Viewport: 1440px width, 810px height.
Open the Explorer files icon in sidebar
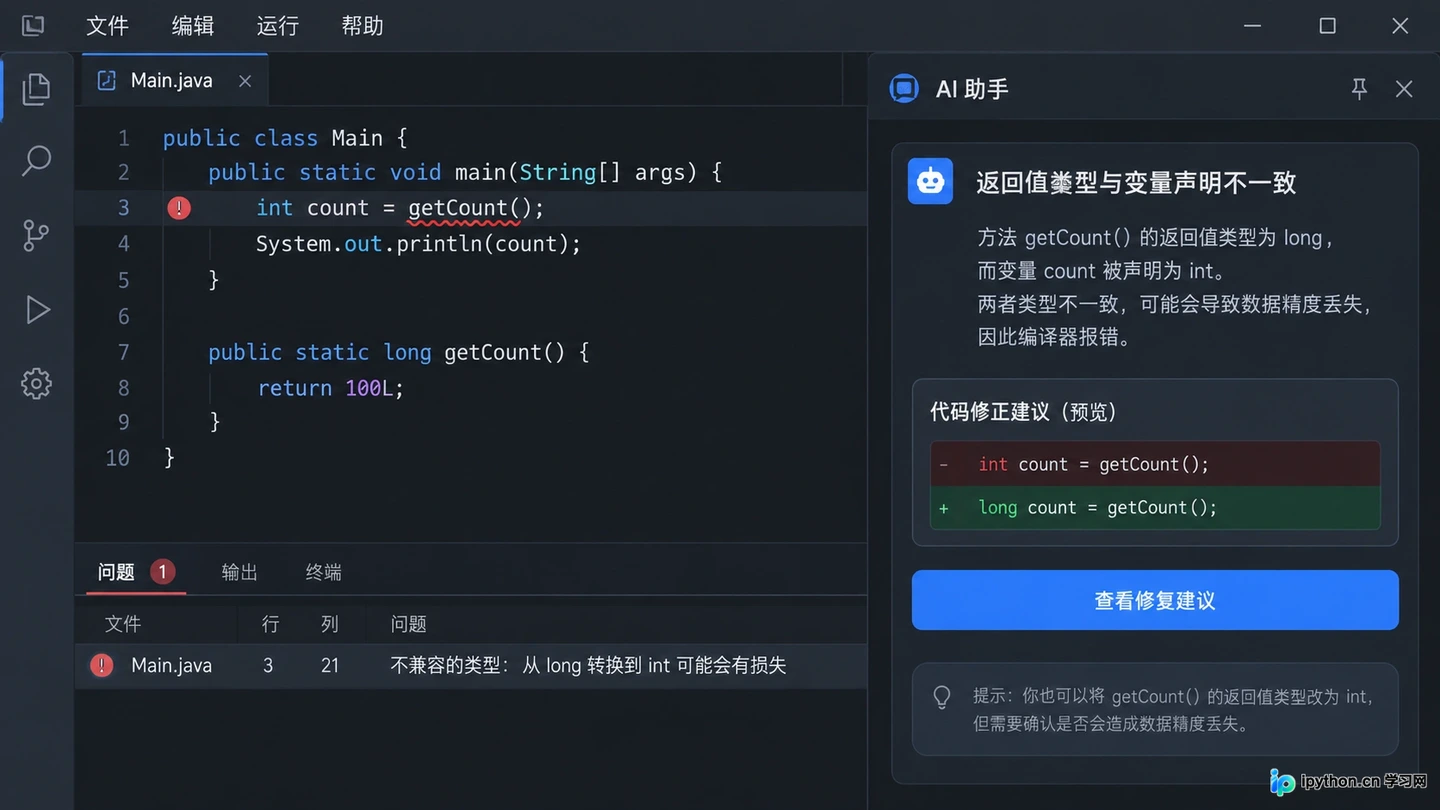(x=37, y=89)
